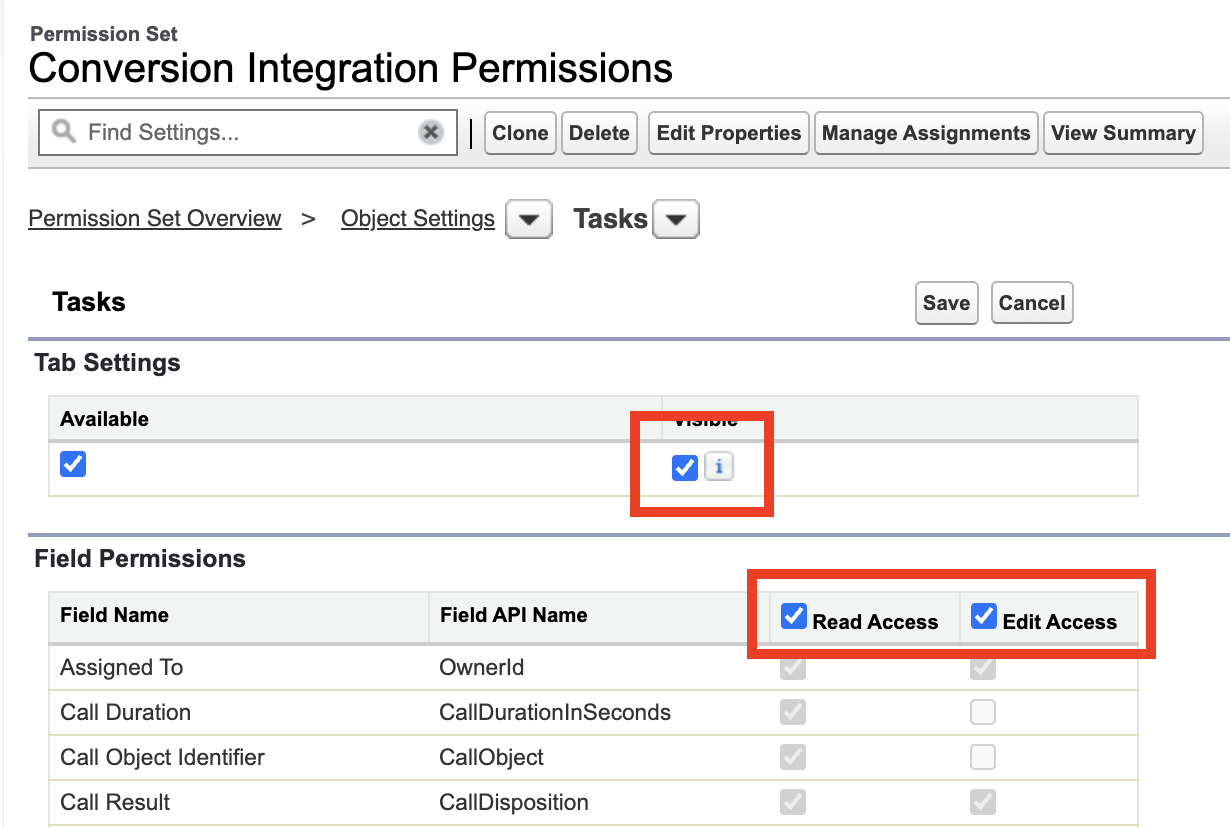Toggle the Edit Access header checkbox
The height and width of the screenshot is (828, 1230).
tap(984, 616)
